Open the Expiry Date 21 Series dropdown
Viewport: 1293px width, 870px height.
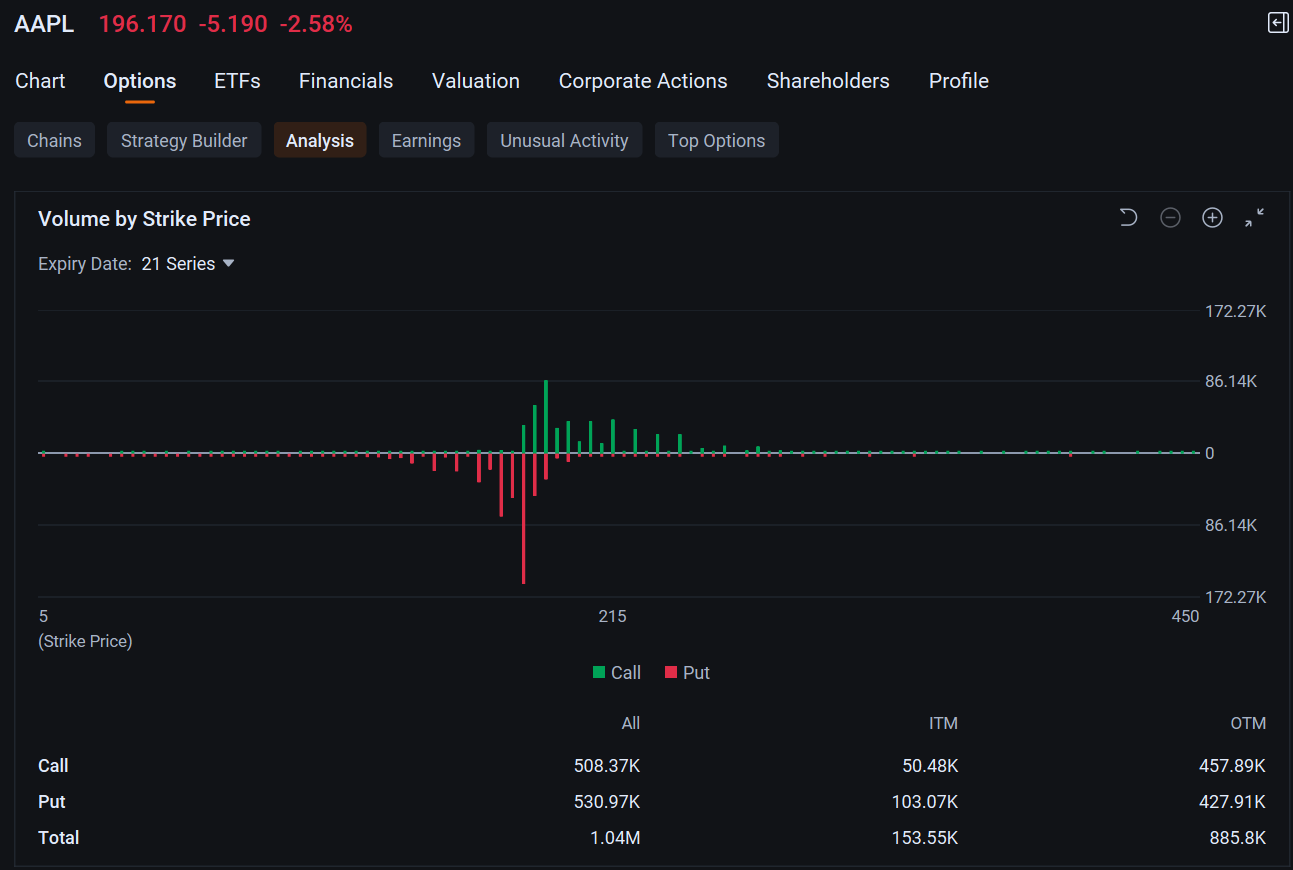[187, 264]
